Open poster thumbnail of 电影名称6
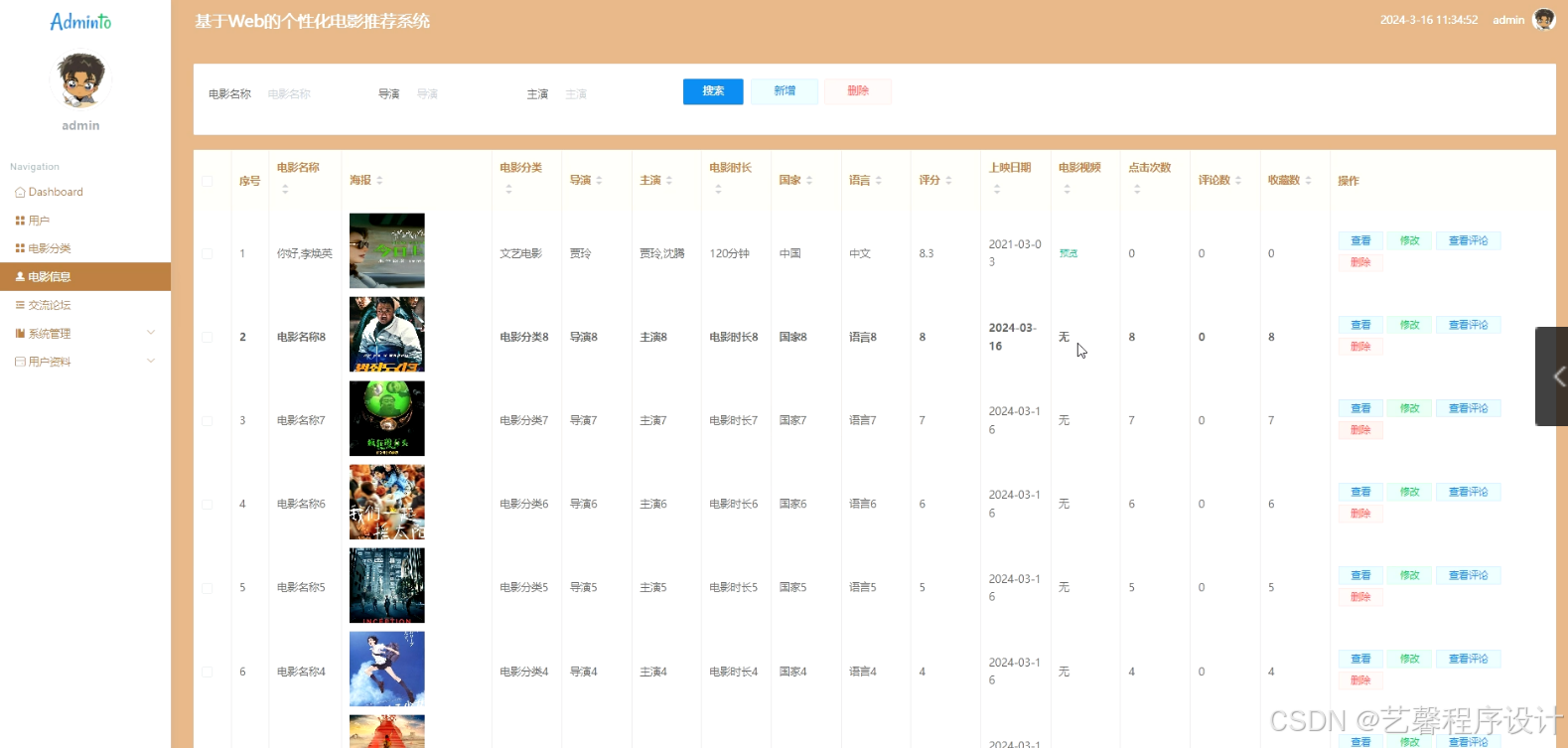Image resolution: width=1568 pixels, height=748 pixels. [387, 502]
